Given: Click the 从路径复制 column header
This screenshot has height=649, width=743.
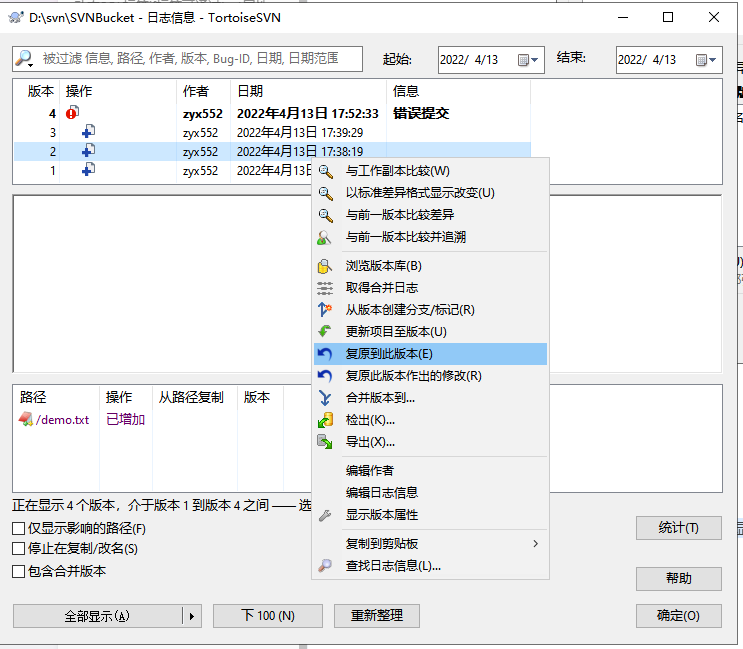Looking at the screenshot, I should pos(195,397).
